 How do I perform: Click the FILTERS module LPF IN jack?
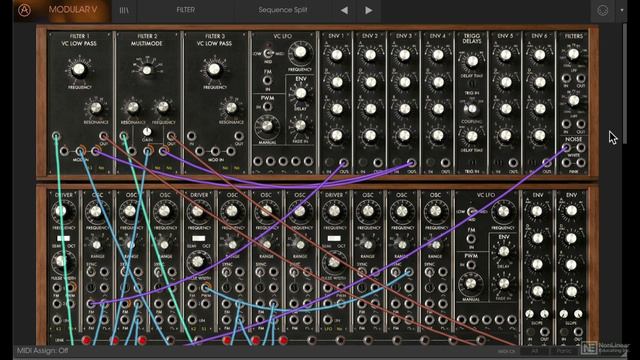(566, 78)
